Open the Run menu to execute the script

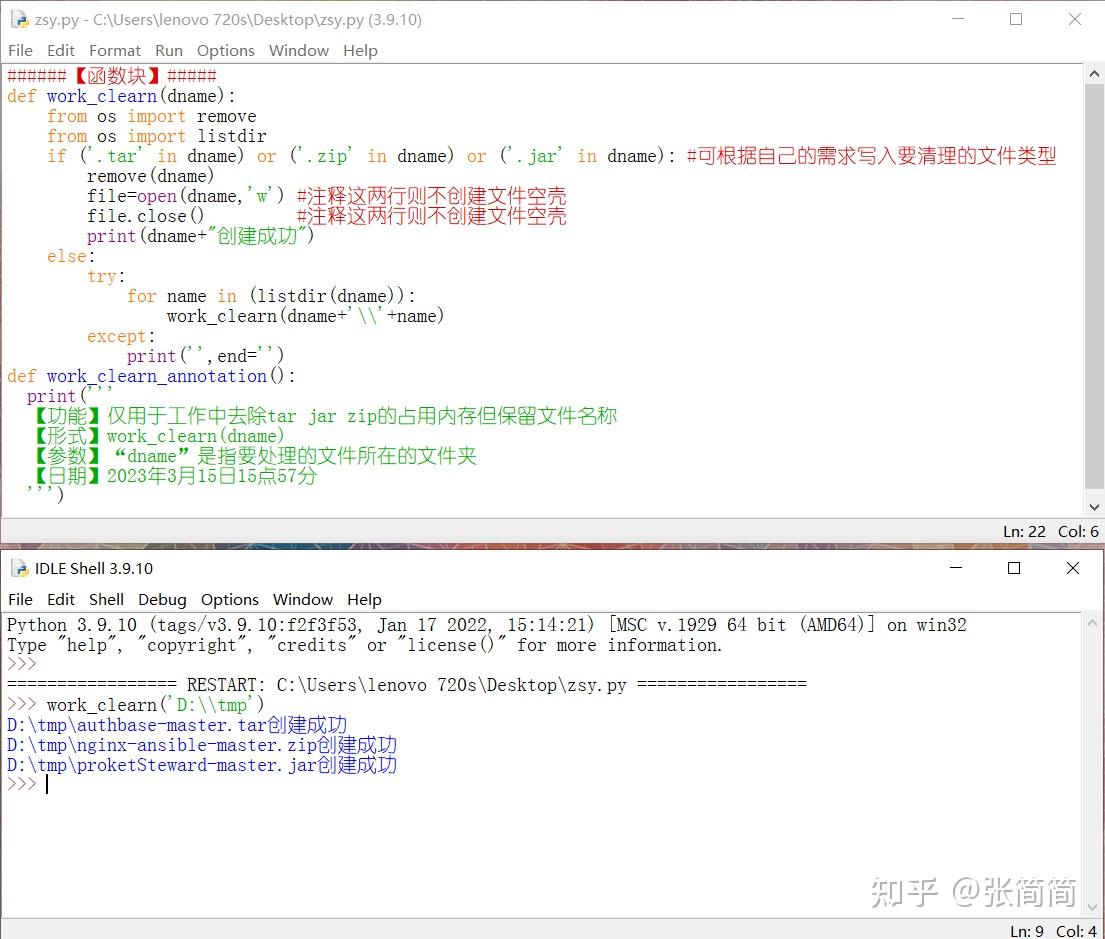click(x=168, y=50)
